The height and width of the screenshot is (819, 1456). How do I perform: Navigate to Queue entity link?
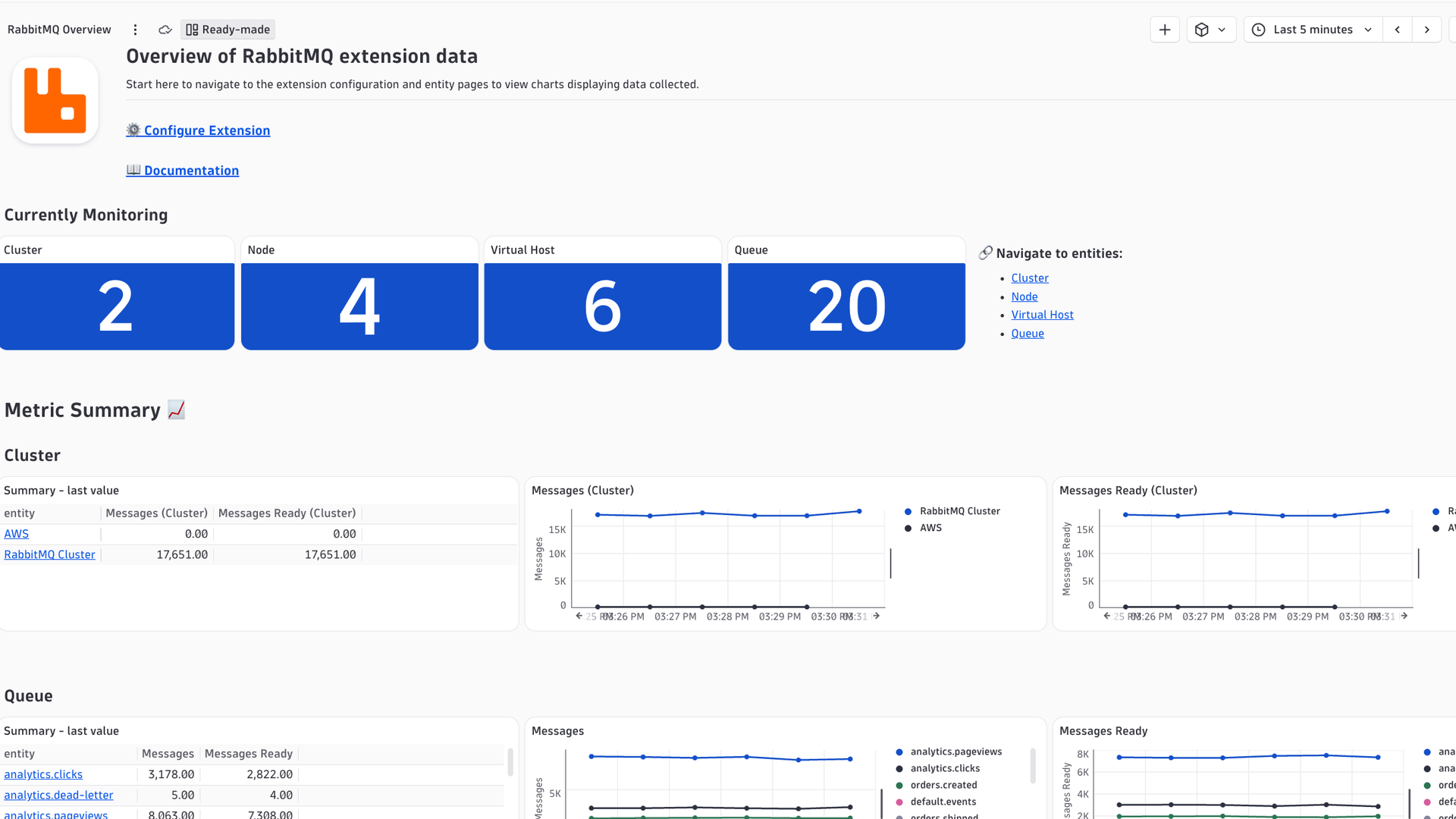(x=1028, y=334)
